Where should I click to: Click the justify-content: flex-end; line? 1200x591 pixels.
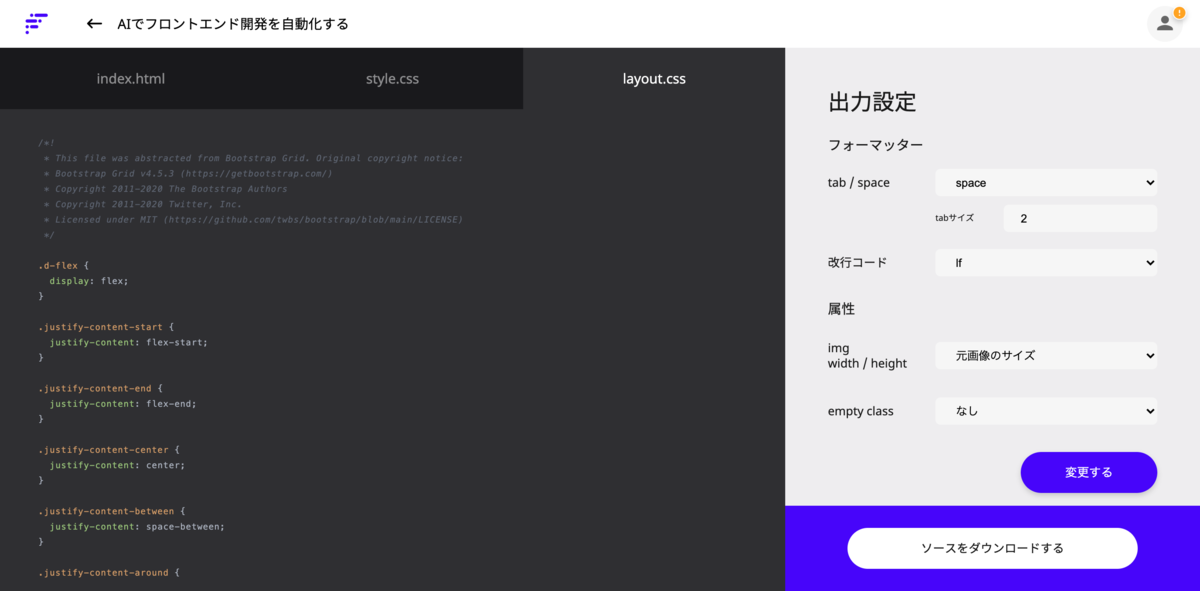pos(123,404)
